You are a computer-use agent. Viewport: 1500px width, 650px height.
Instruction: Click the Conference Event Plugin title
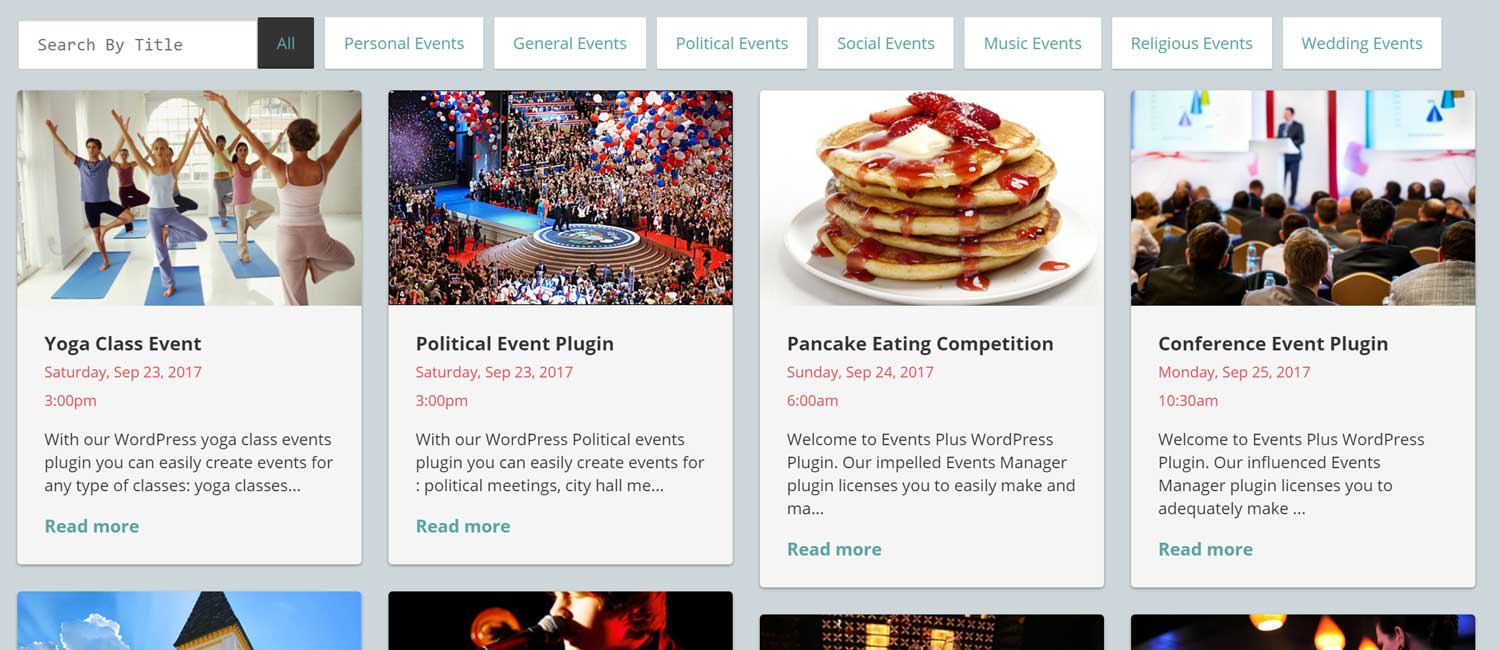tap(1273, 344)
